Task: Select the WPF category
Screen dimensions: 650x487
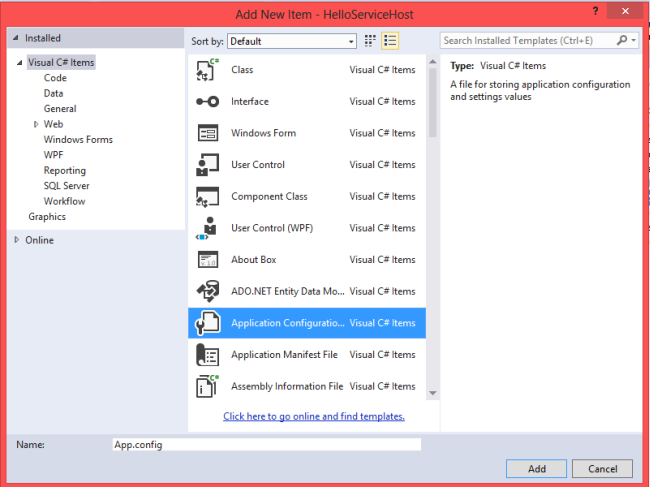Action: pos(53,155)
